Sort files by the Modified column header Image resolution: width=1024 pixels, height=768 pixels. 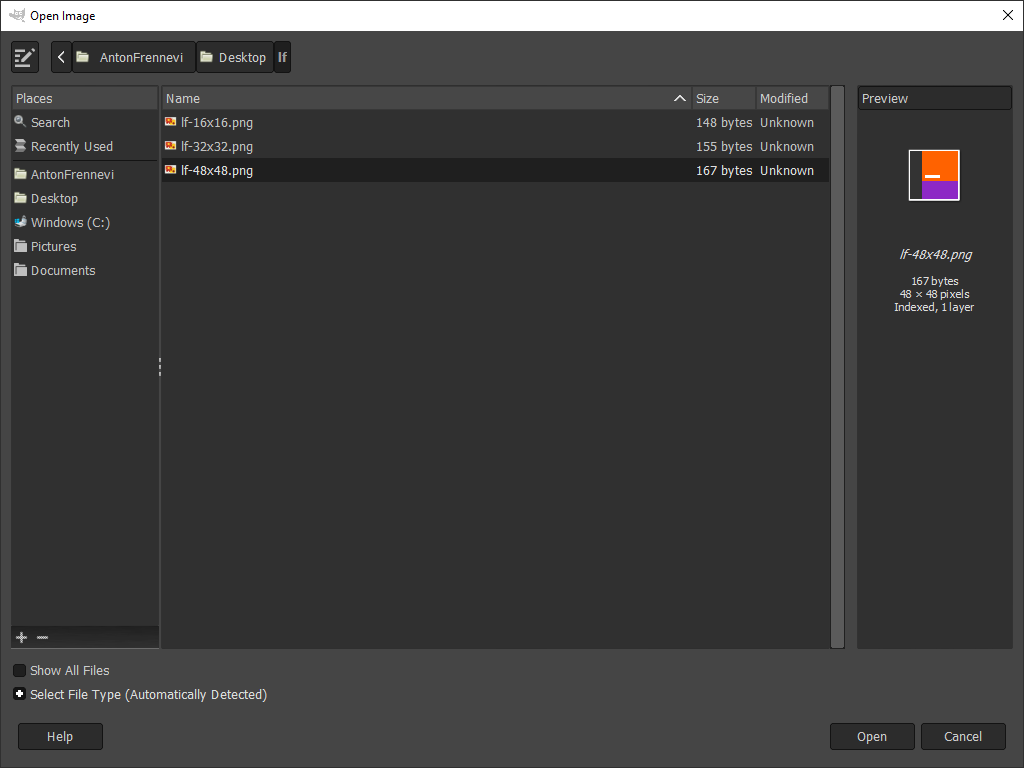click(792, 98)
